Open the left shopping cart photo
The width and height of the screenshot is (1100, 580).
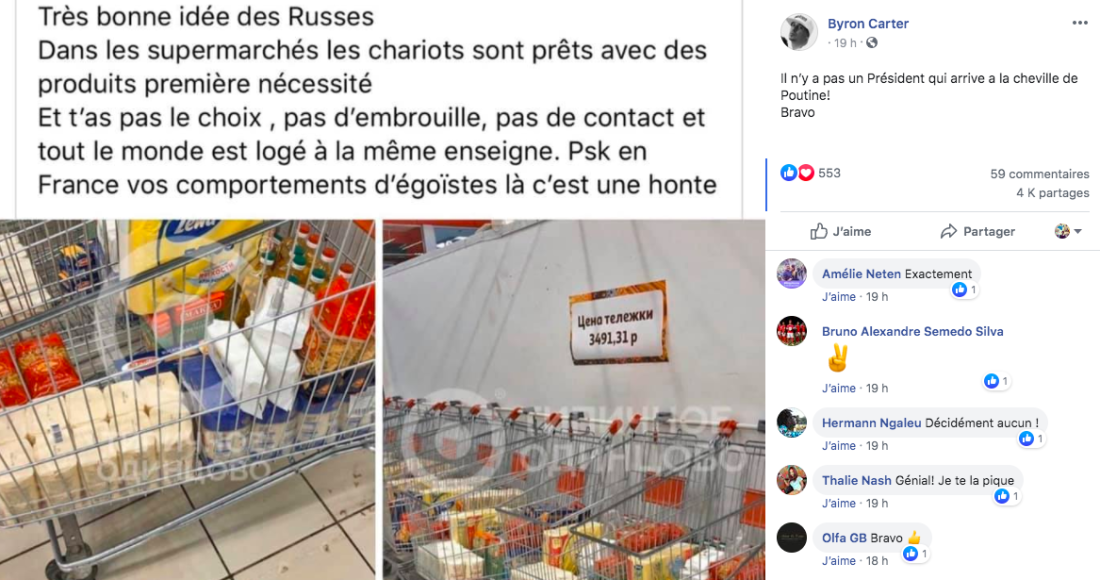187,399
